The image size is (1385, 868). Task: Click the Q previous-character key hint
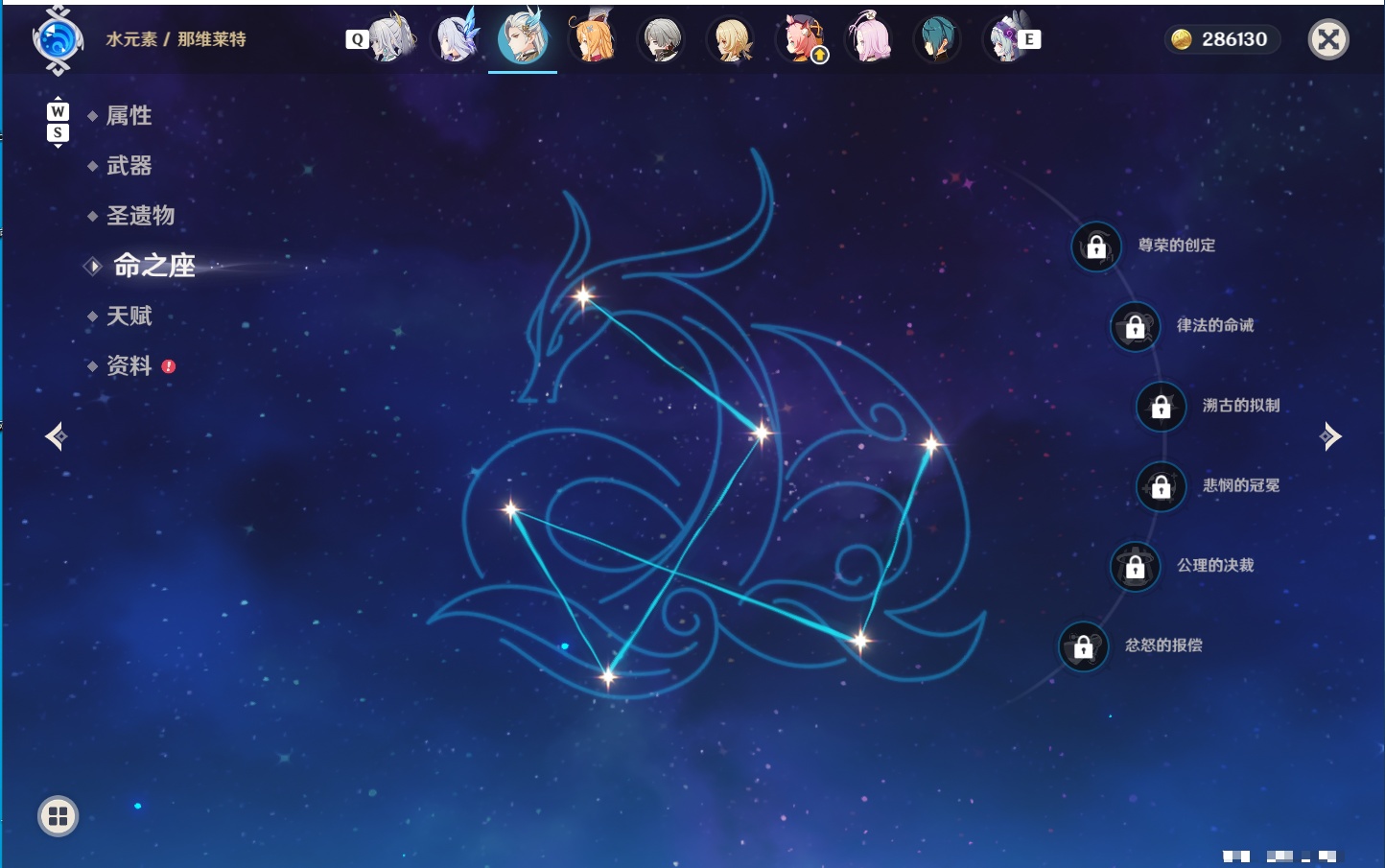pyautogui.click(x=357, y=39)
